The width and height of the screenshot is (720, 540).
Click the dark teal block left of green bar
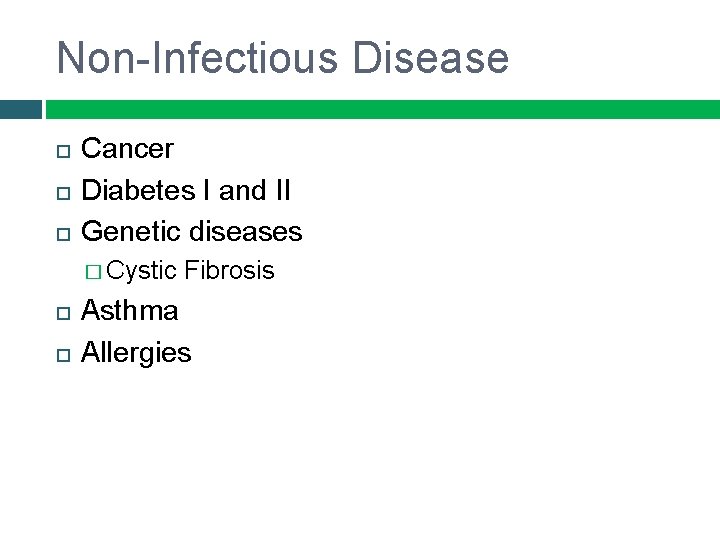tap(20, 109)
